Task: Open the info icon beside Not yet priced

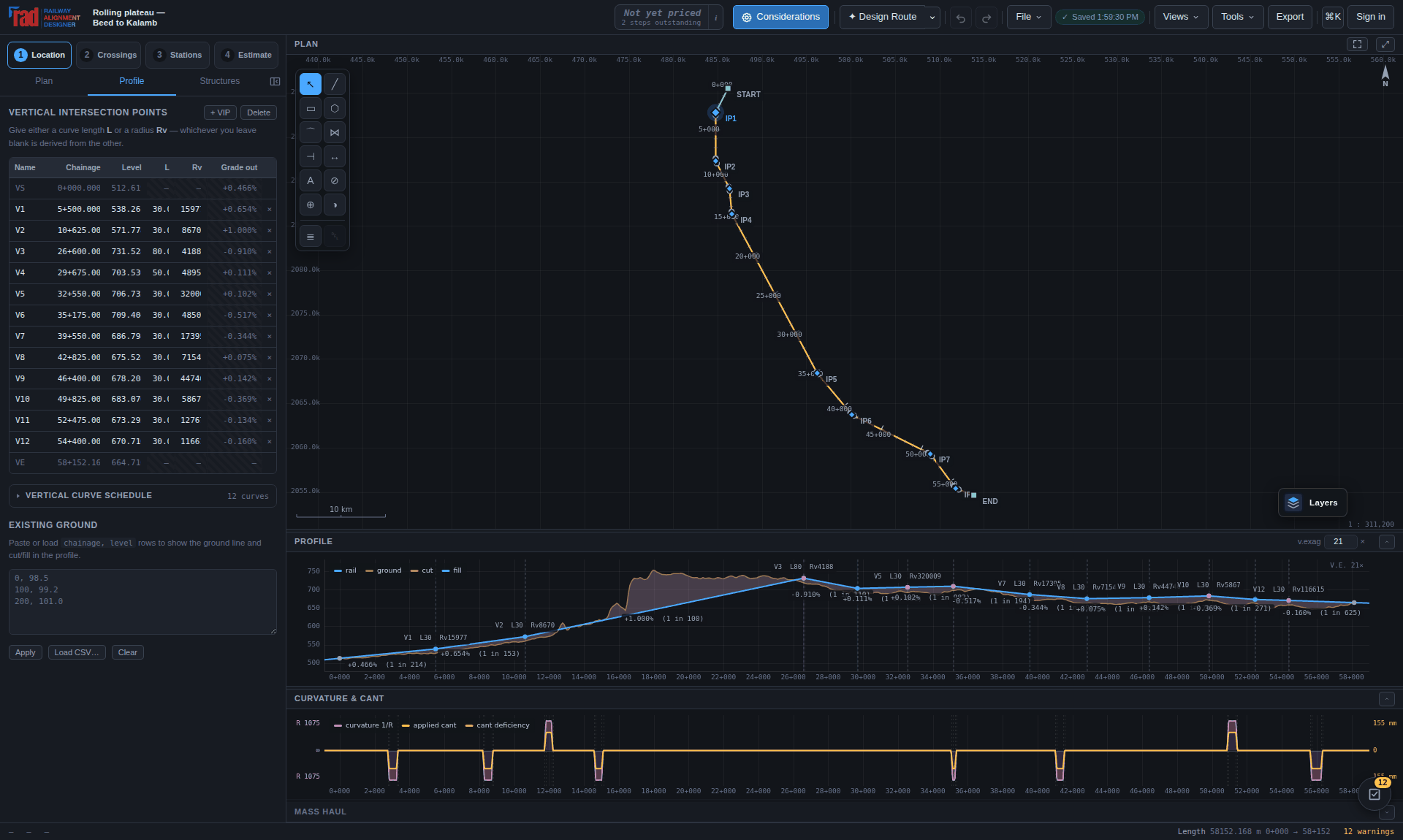Action: pyautogui.click(x=716, y=18)
